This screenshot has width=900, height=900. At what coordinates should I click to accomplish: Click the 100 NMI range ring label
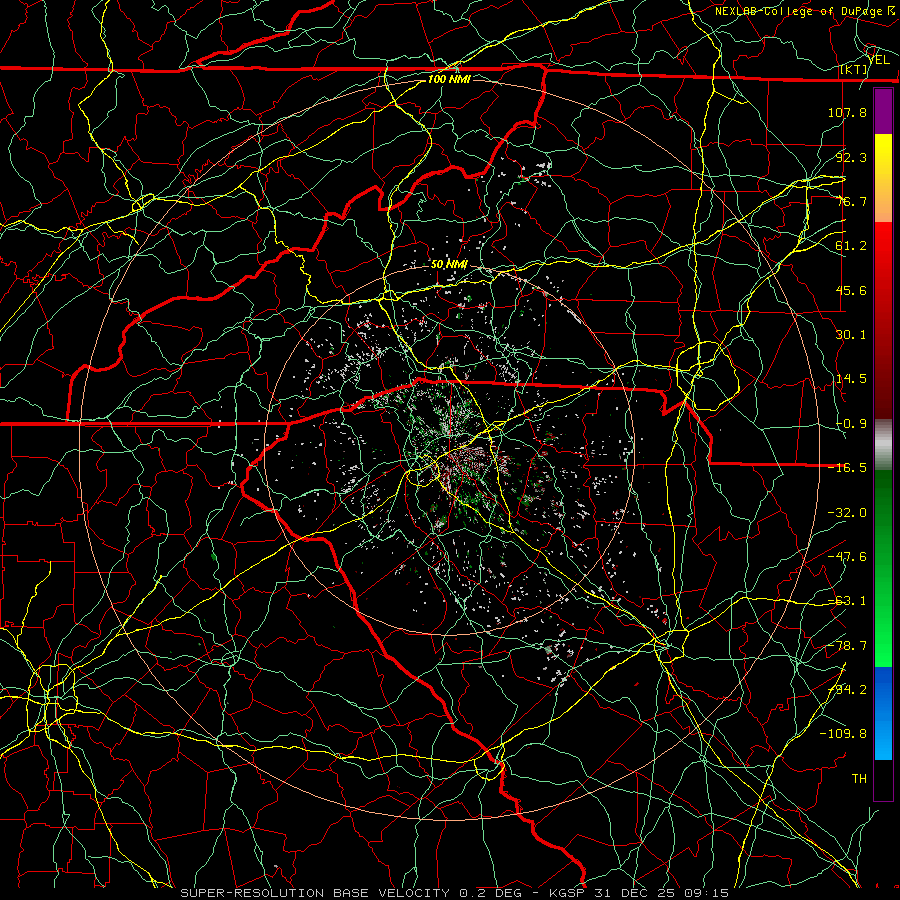[x=449, y=79]
